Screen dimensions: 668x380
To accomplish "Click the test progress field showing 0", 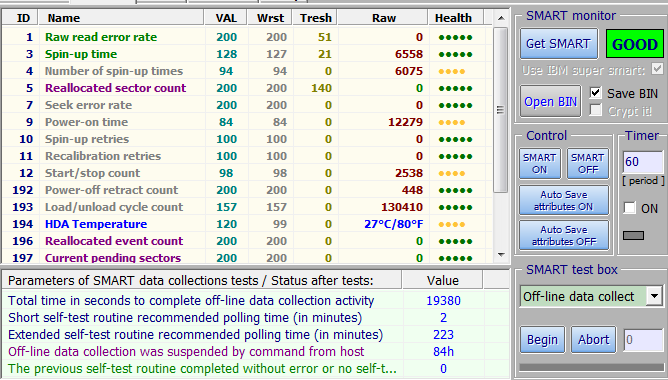I will click(x=643, y=340).
